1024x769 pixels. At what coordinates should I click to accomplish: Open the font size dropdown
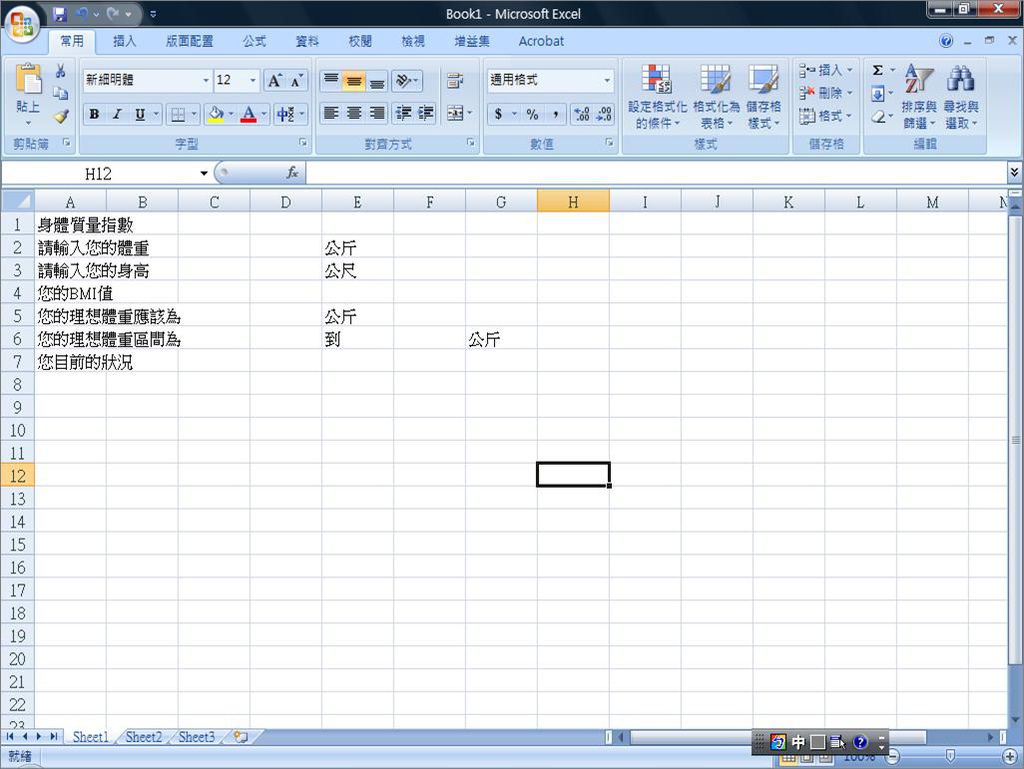[x=253, y=80]
